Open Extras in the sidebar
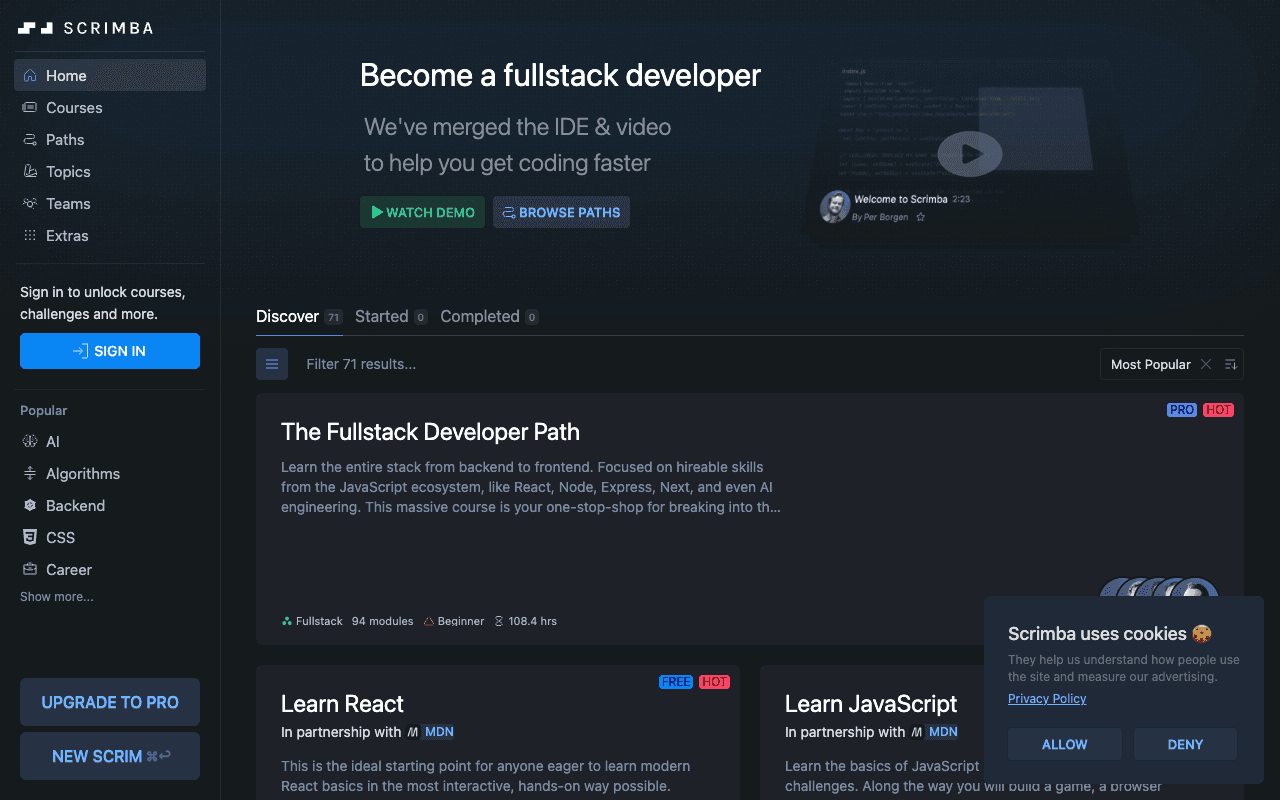 (110, 235)
